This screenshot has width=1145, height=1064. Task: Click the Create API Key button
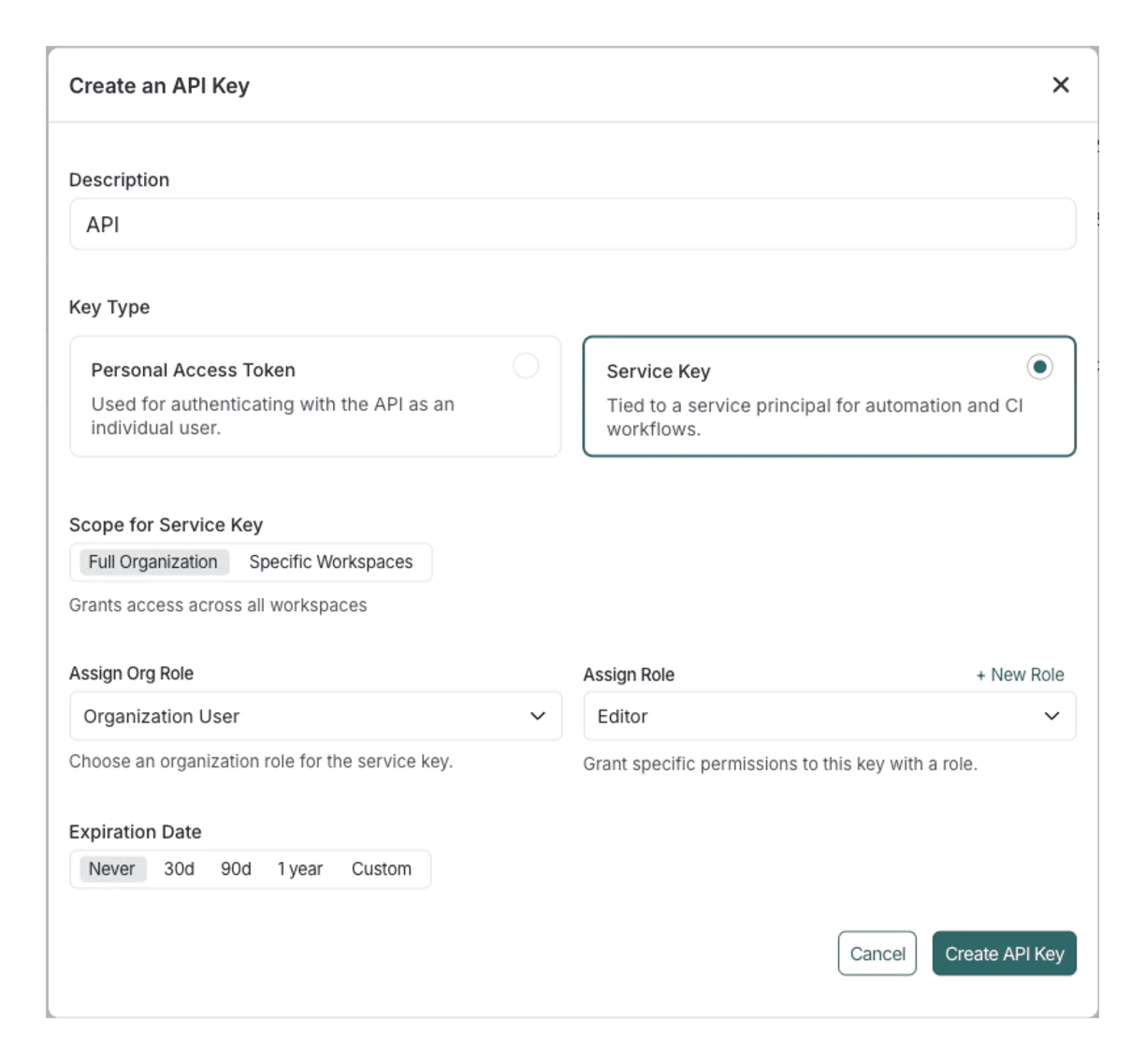point(1004,954)
